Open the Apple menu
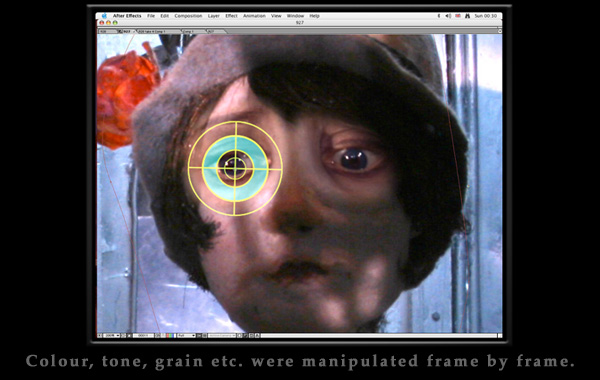Screen dimensions: 600x380 click(104, 16)
